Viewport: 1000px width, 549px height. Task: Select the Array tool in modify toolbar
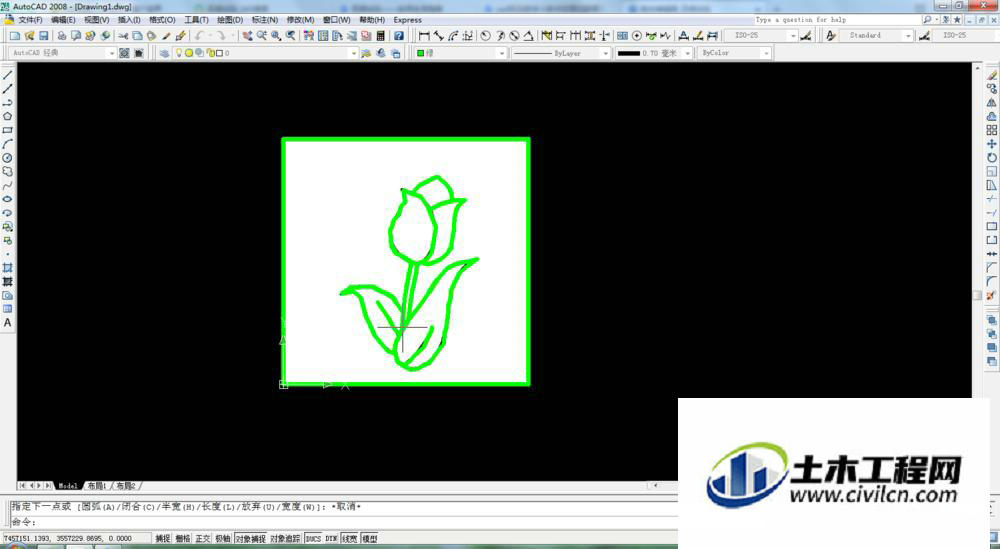(992, 130)
